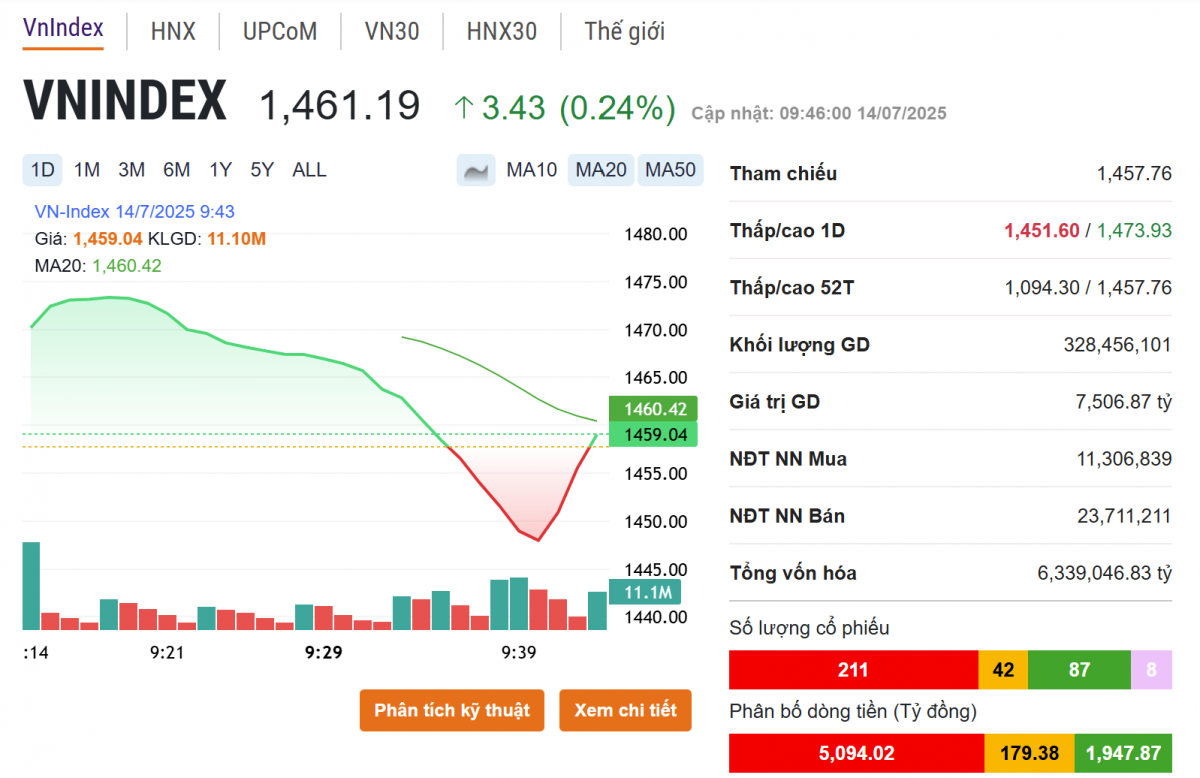Switch to the HNX30 tab
Screen dimensions: 1200x778
(x=502, y=31)
